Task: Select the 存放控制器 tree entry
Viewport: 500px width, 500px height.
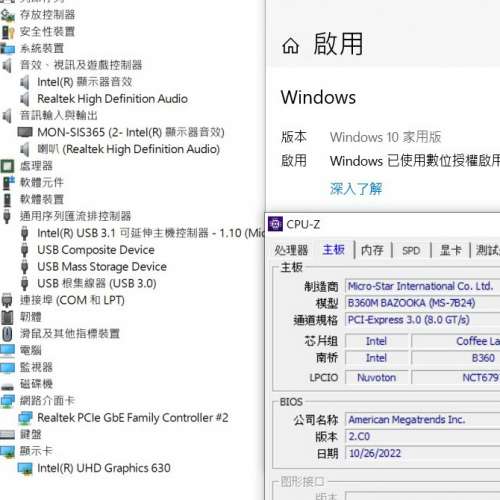Action: (47, 15)
